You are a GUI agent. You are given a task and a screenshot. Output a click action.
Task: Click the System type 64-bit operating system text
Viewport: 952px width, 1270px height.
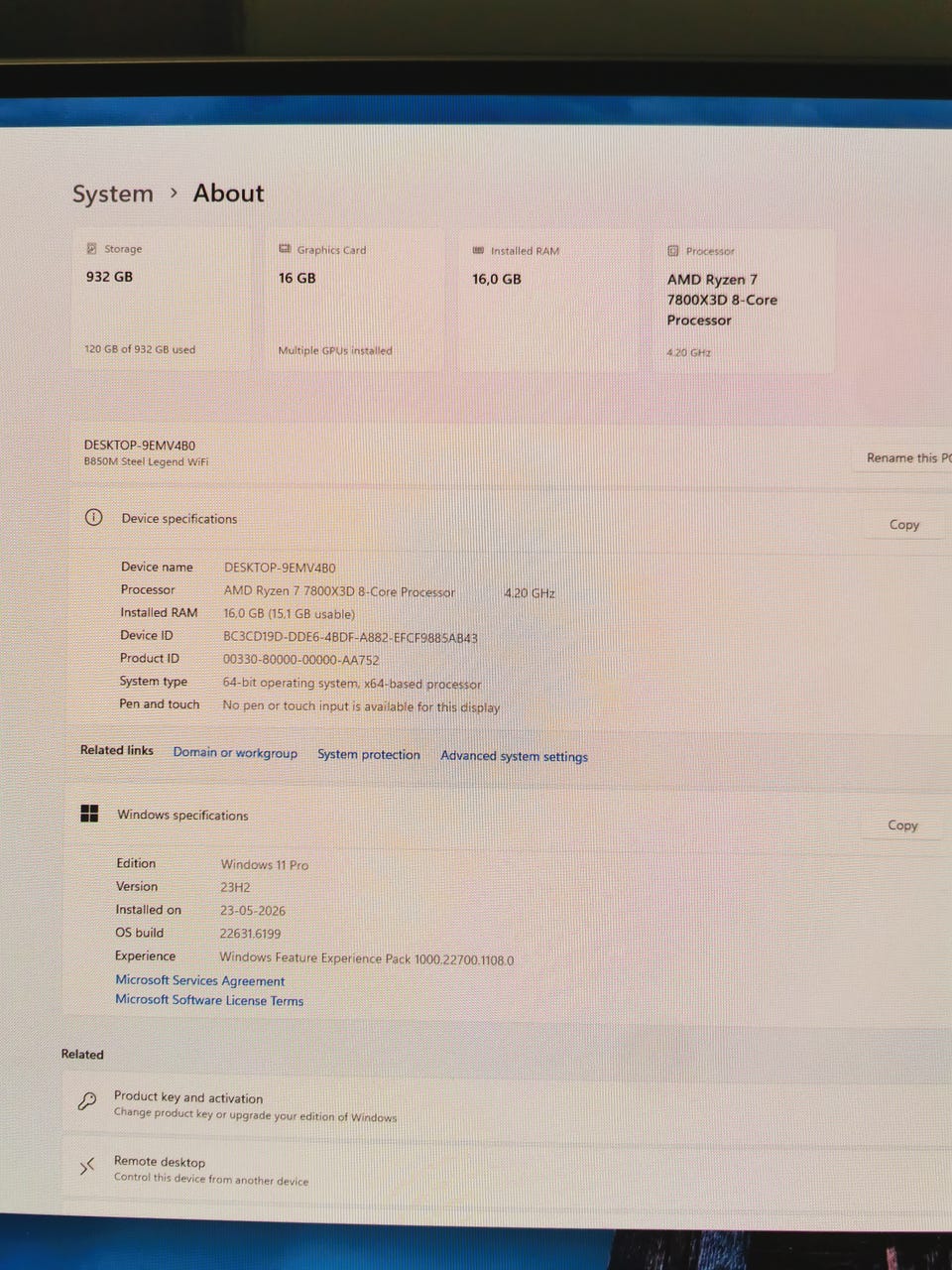click(x=351, y=684)
